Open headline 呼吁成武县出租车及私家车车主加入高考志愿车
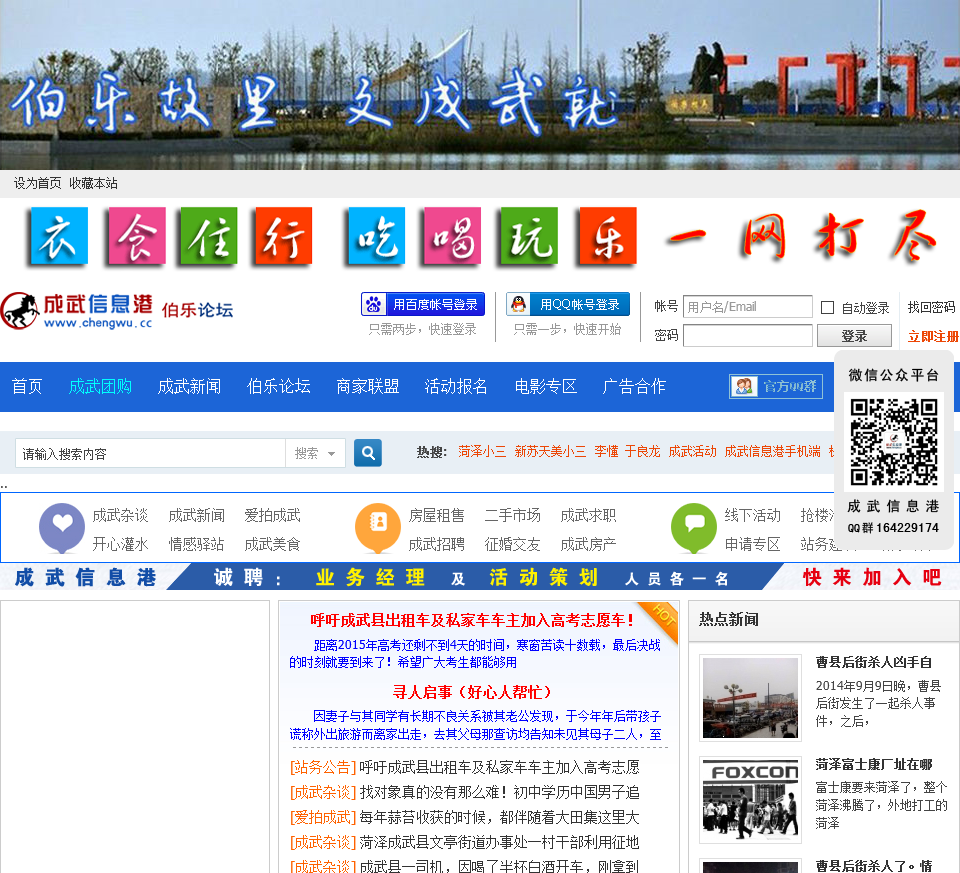The height and width of the screenshot is (873, 960). click(473, 620)
